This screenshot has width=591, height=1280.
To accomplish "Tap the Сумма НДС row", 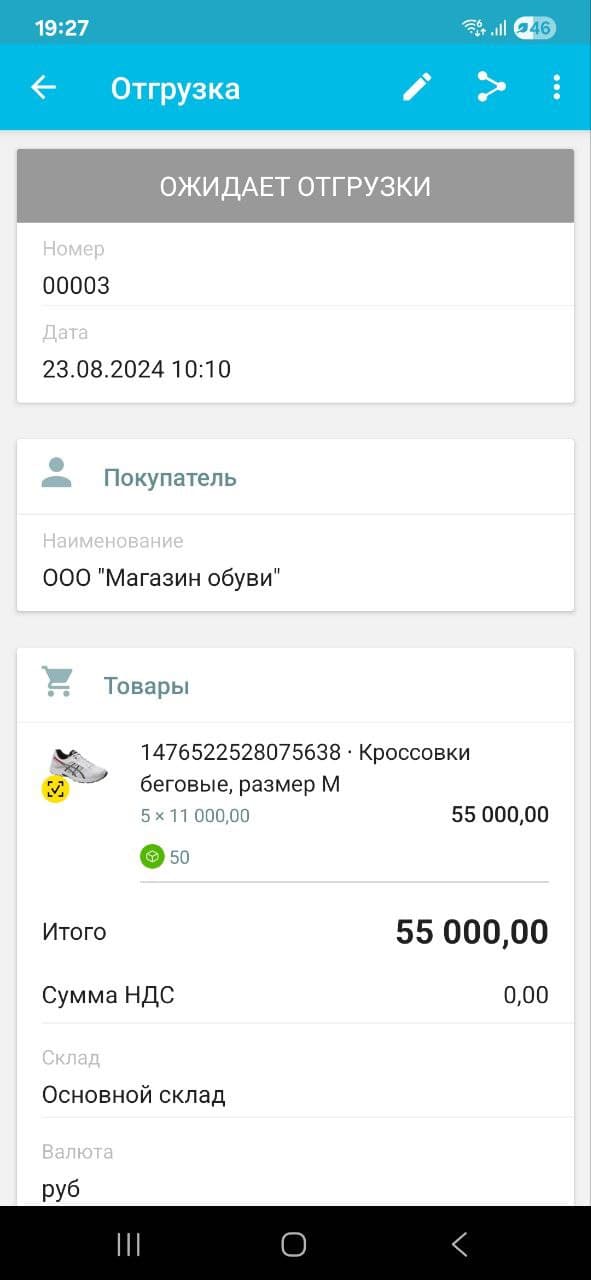I will [295, 994].
